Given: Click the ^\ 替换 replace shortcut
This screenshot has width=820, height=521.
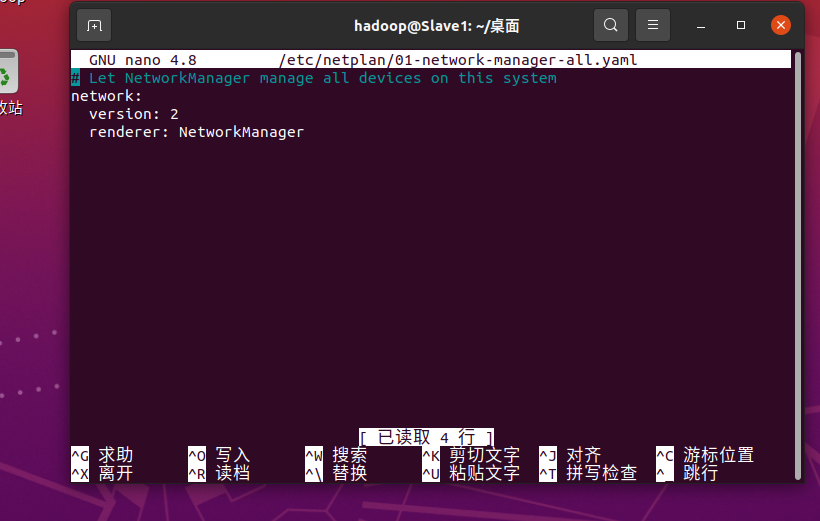Looking at the screenshot, I should [x=336, y=473].
